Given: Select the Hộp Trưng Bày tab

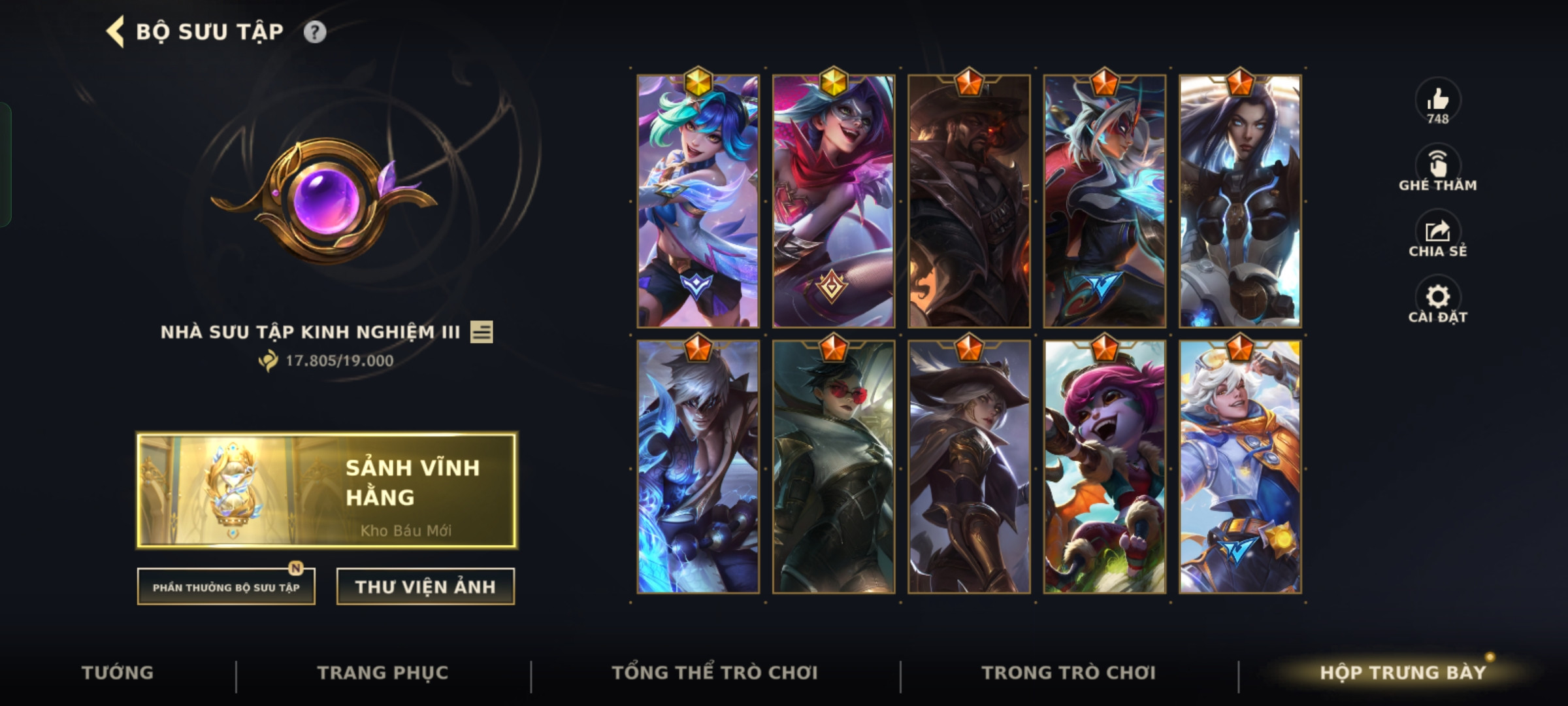Looking at the screenshot, I should (1403, 673).
